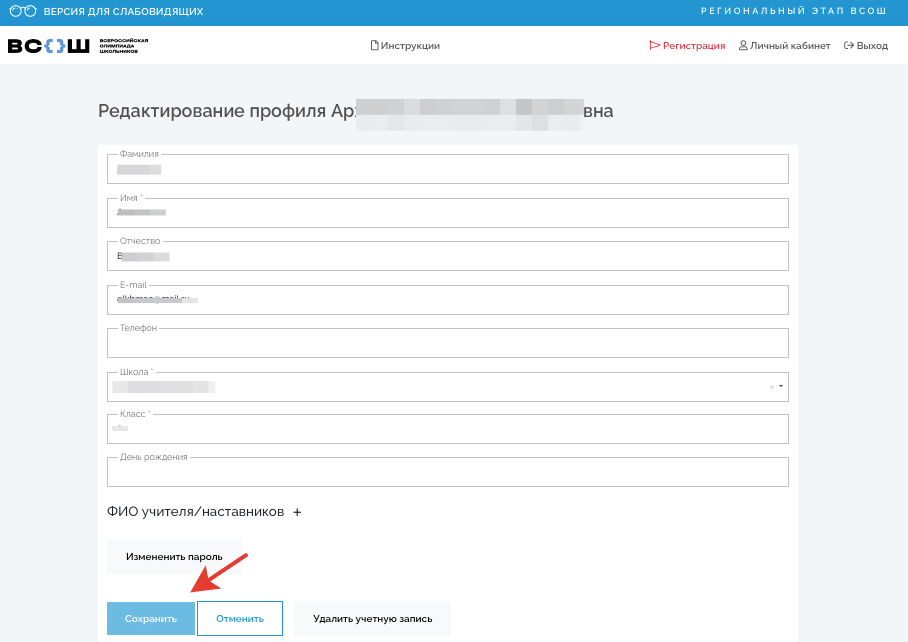Open the РЕГИОНАЛЬНЫЙ ЭТАП ВСОШ link

[794, 12]
